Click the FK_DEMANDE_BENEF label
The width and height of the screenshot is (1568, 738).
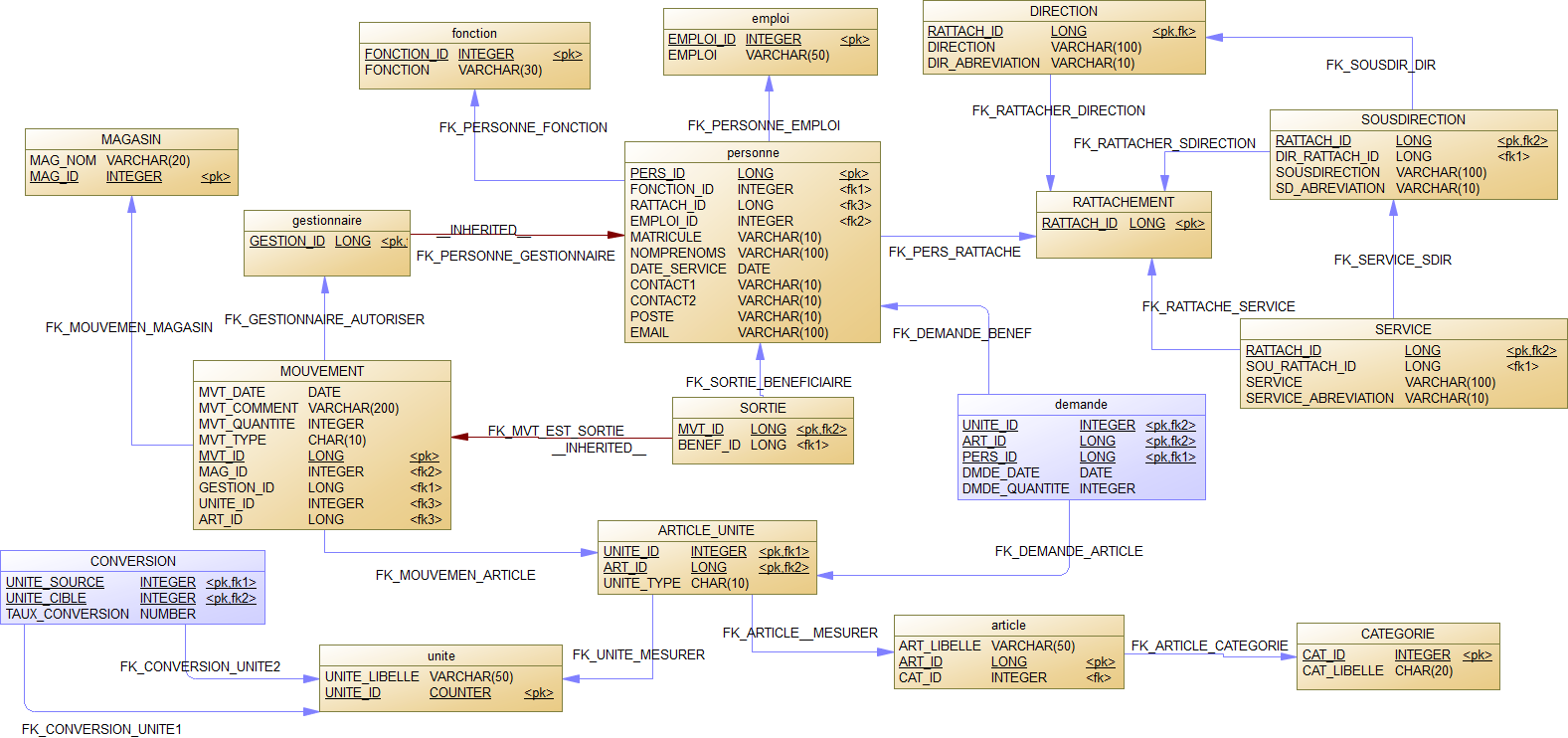click(962, 333)
